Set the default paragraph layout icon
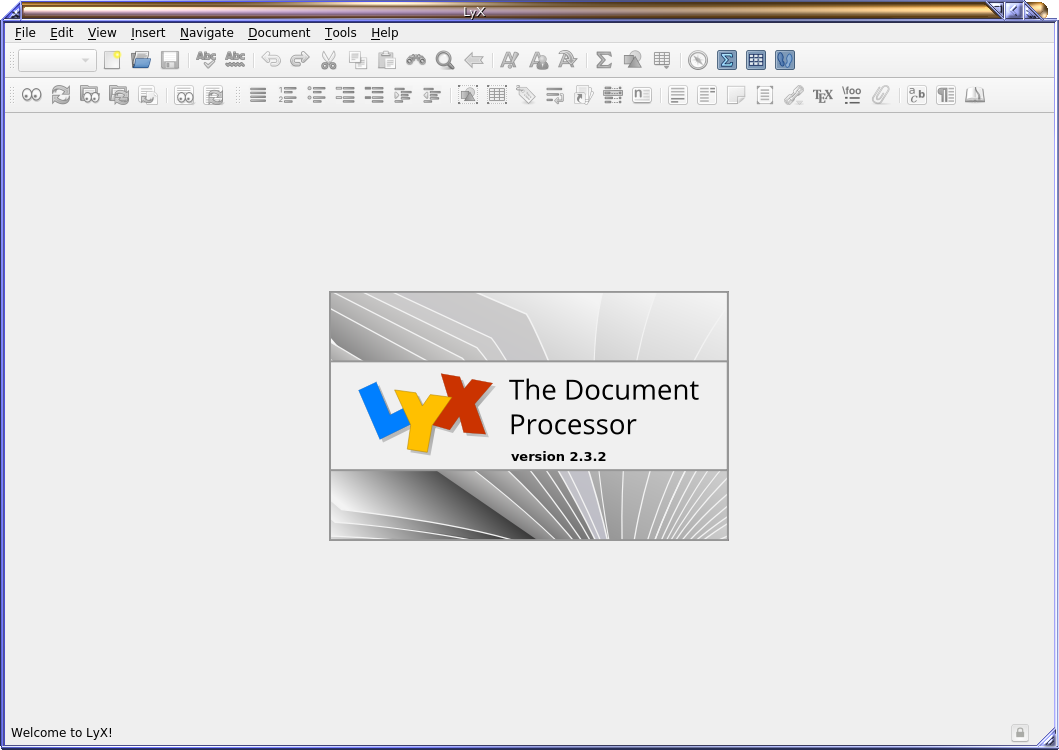Image resolution: width=1059 pixels, height=750 pixels. click(x=258, y=95)
